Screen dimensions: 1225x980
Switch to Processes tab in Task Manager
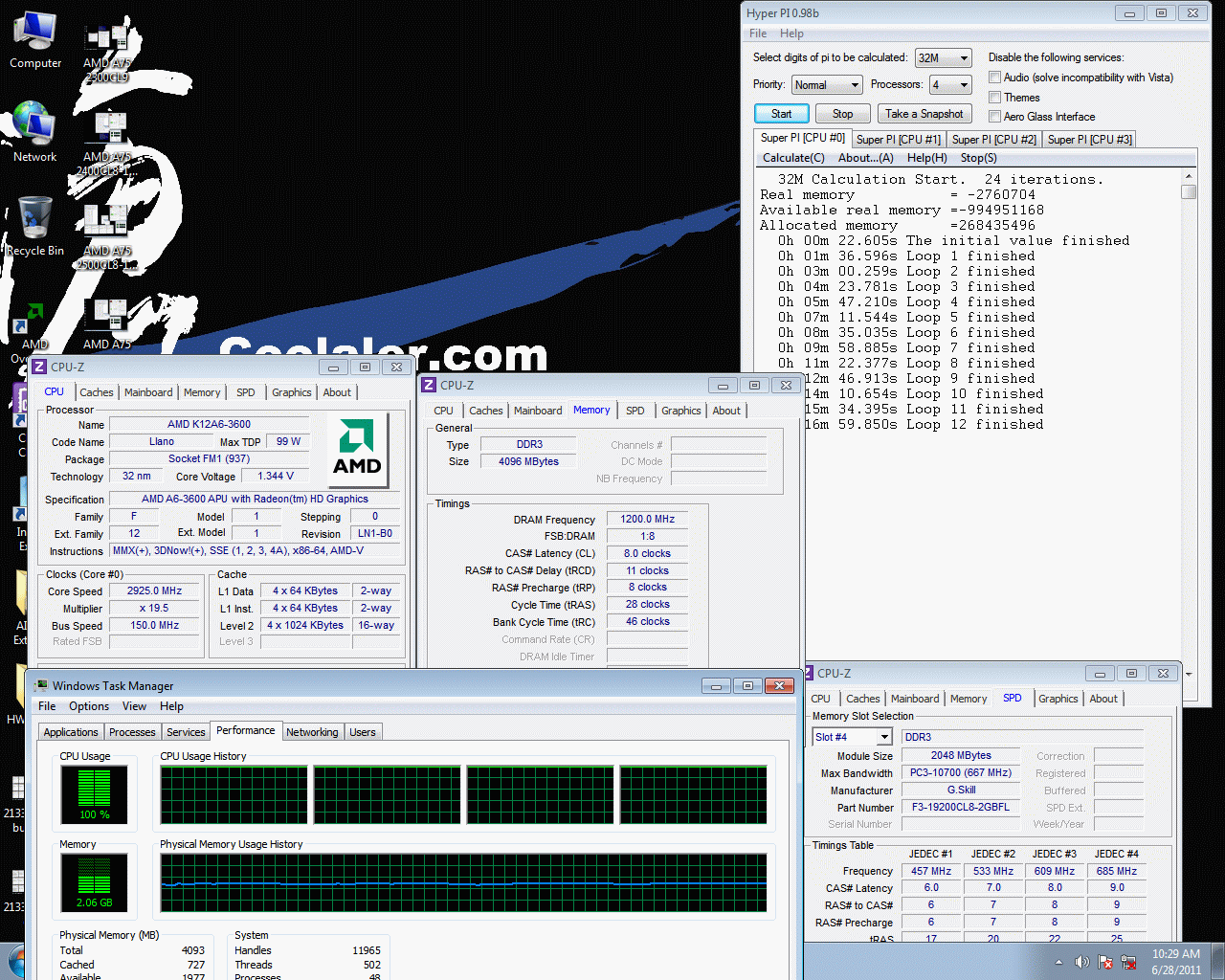coord(132,732)
